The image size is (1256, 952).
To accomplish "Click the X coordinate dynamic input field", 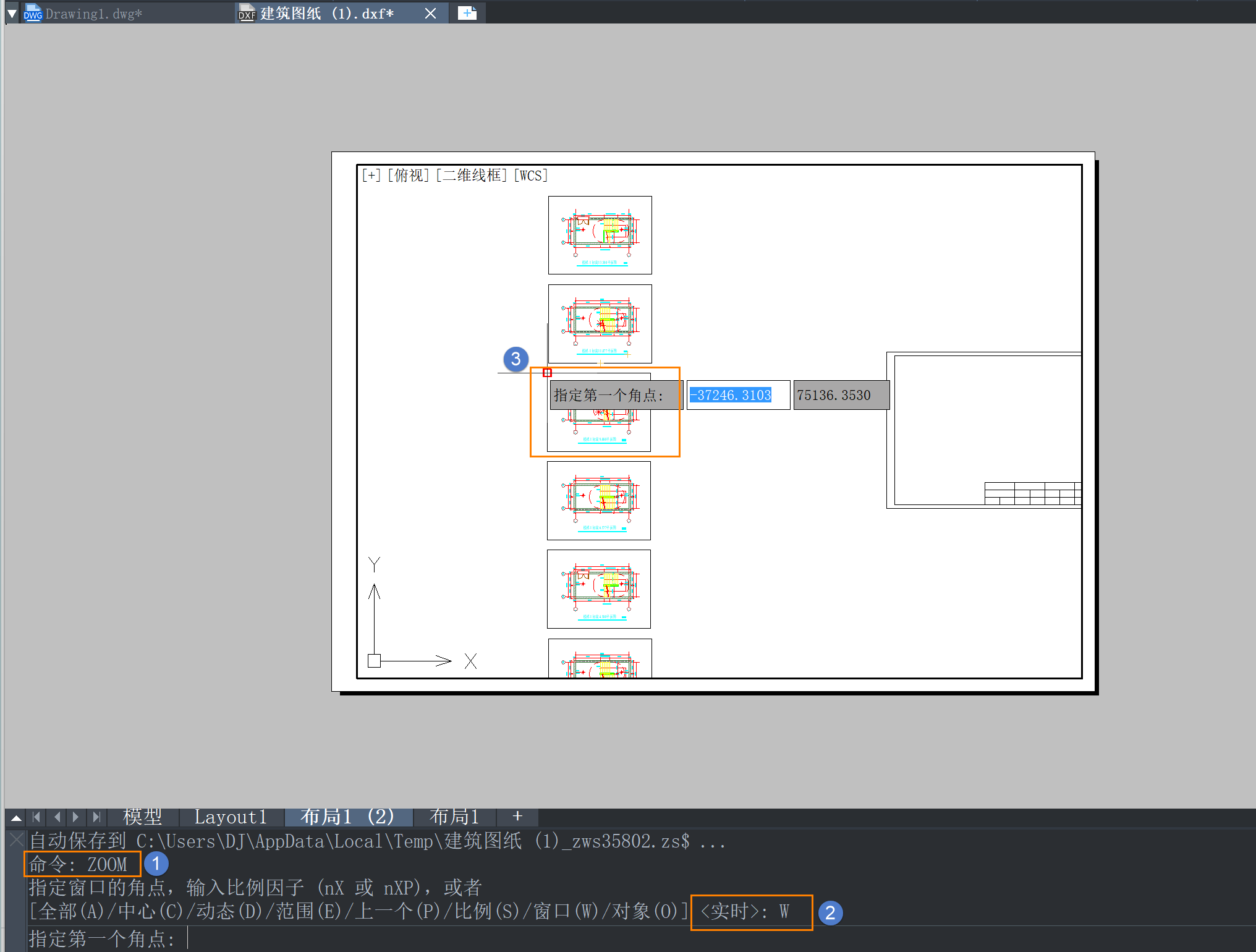I will pyautogui.click(x=737, y=395).
